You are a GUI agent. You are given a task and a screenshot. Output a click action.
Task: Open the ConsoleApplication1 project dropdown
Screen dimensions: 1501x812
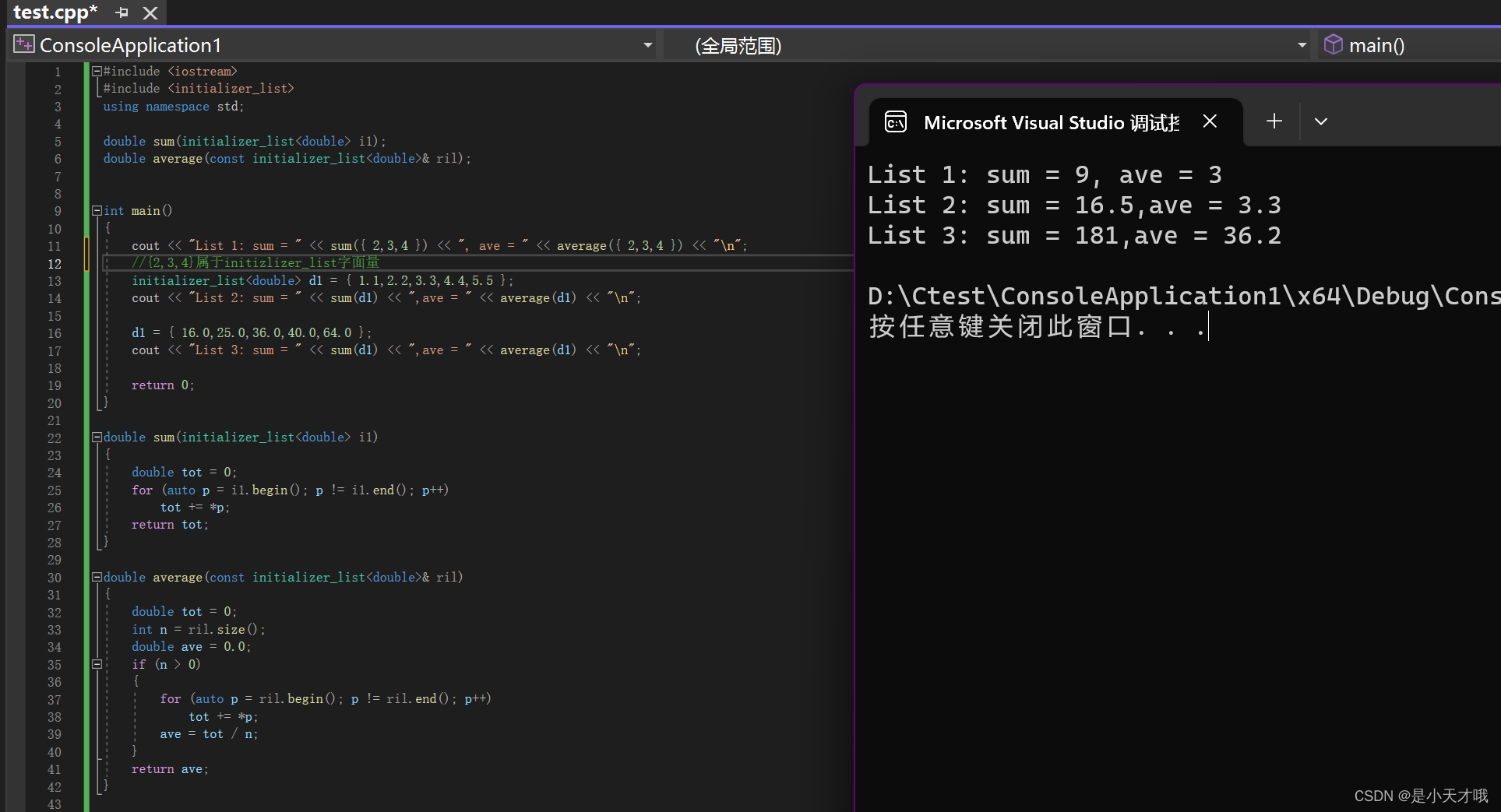(647, 45)
